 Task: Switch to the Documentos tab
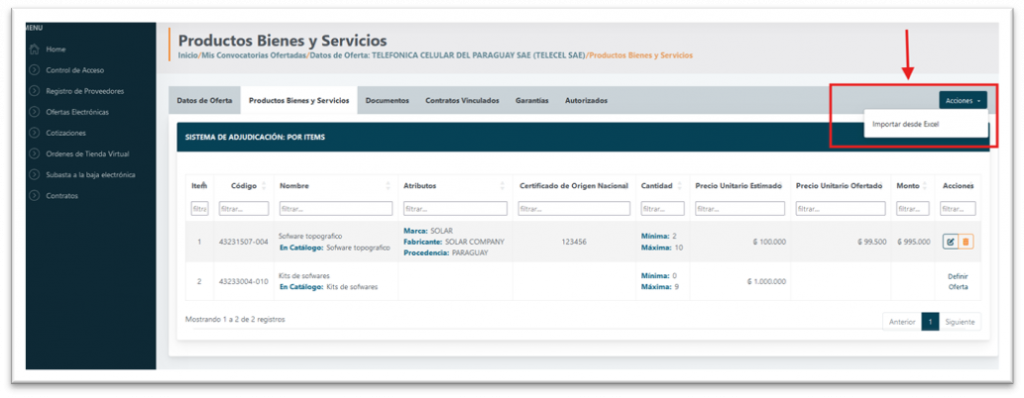tap(387, 101)
